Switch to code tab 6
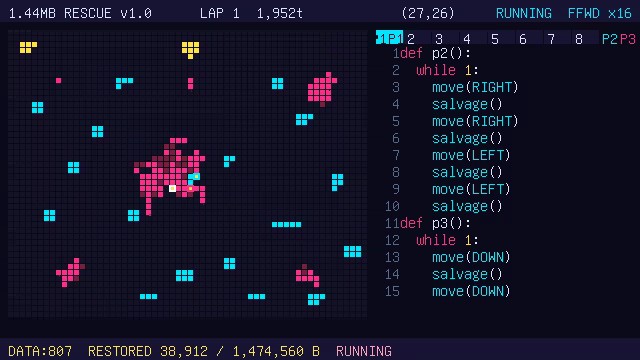The image size is (640, 360). 522,39
